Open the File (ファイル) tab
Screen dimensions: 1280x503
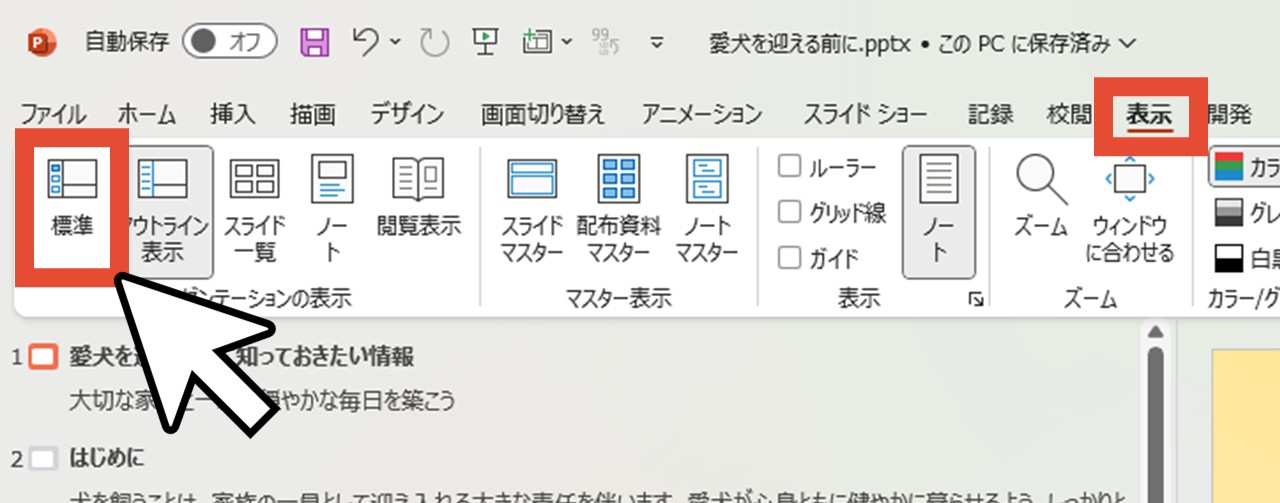coord(53,114)
